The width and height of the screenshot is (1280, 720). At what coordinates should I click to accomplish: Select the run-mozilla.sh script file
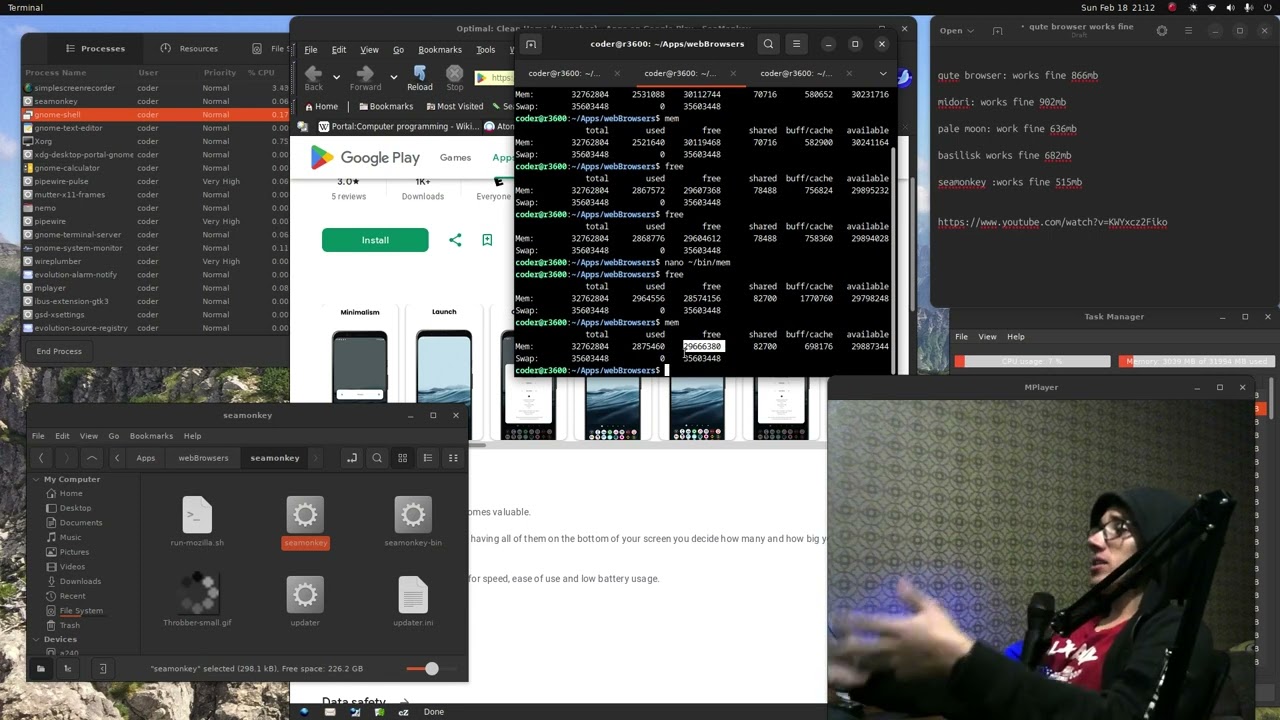click(x=197, y=522)
